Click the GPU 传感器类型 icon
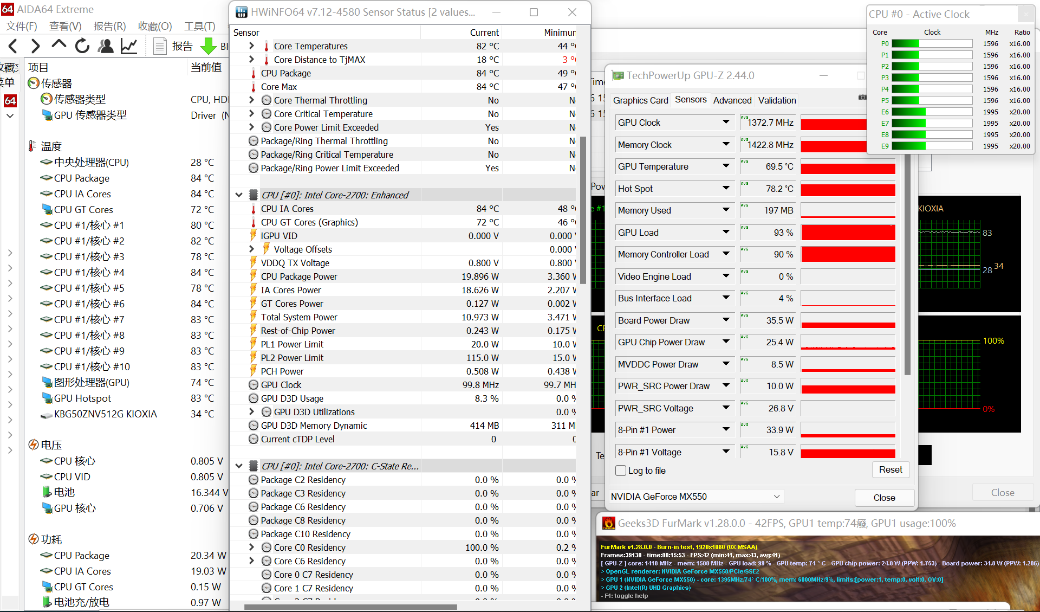The height and width of the screenshot is (612, 1040). point(46,115)
